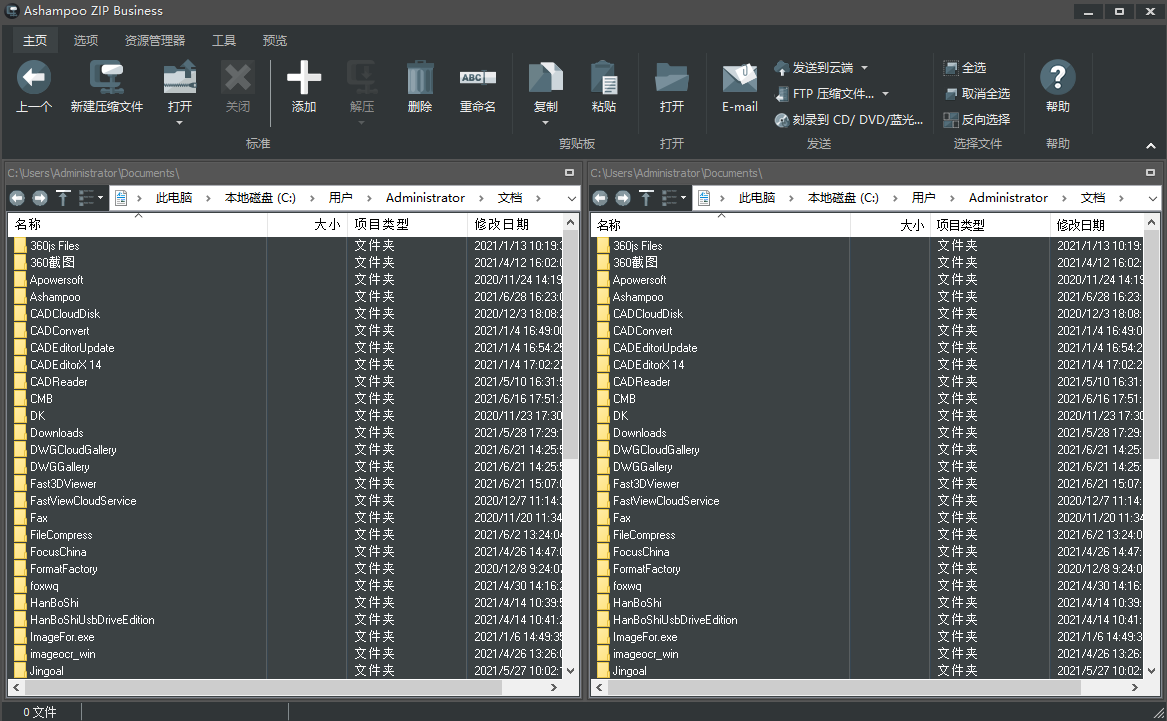Viewport: 1167px width, 721px height.
Task: Click the 删除 trash can icon
Action: coord(420,77)
